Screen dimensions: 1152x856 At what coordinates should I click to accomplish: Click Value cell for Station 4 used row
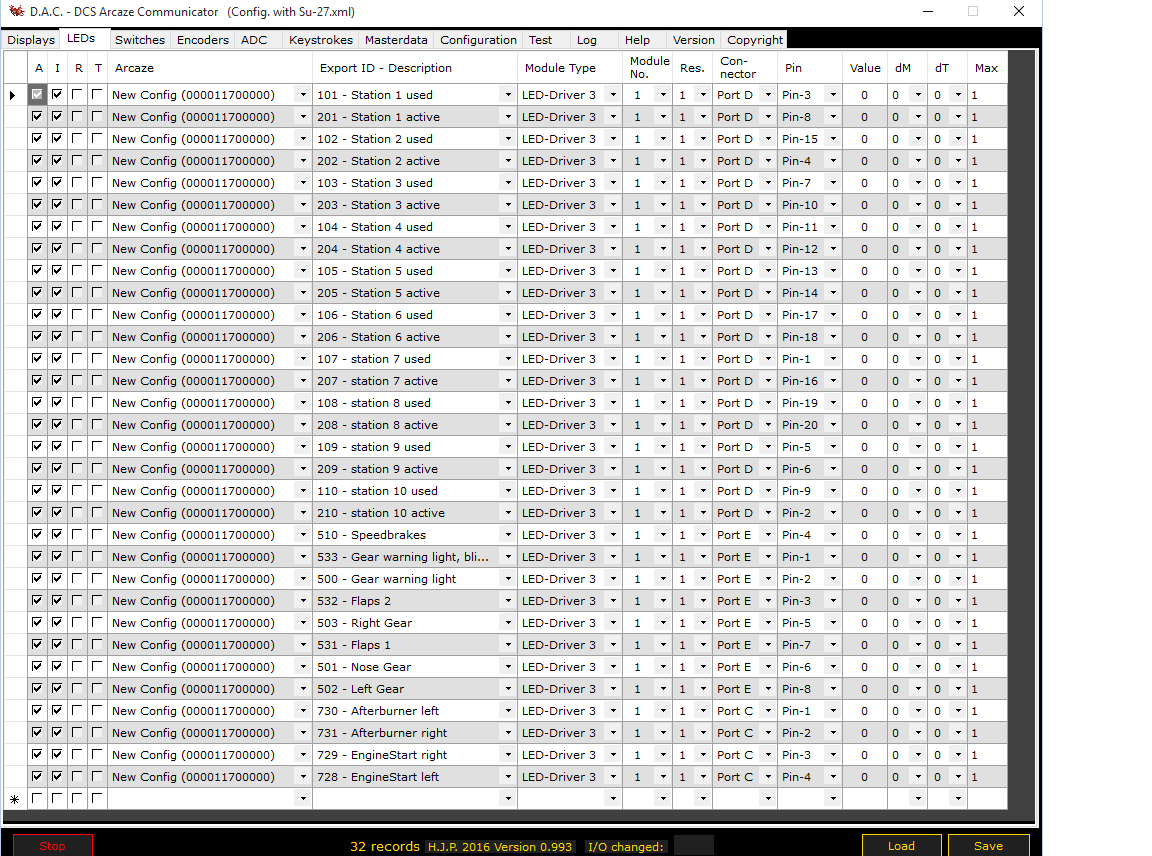[865, 227]
